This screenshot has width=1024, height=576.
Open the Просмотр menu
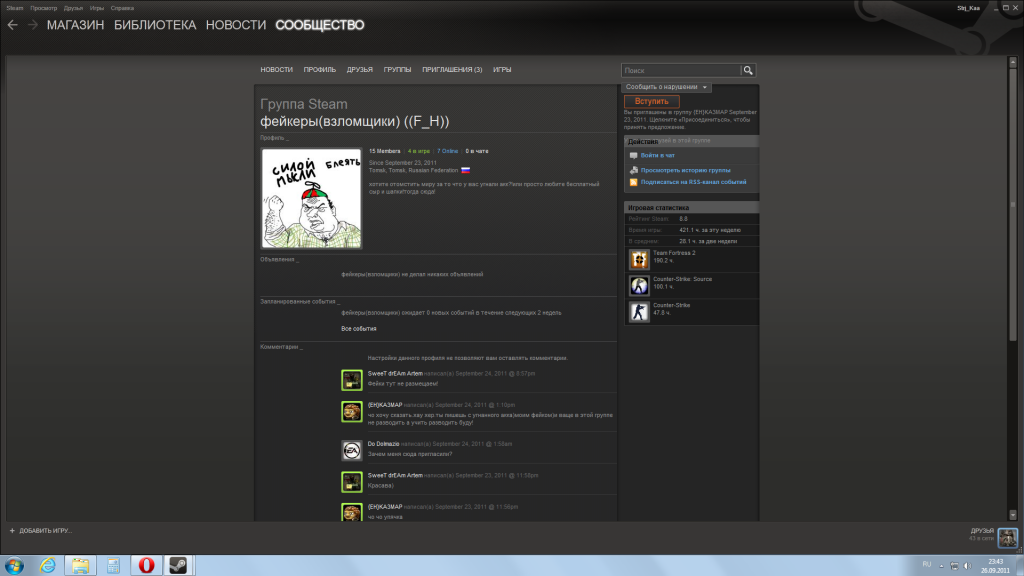(43, 8)
